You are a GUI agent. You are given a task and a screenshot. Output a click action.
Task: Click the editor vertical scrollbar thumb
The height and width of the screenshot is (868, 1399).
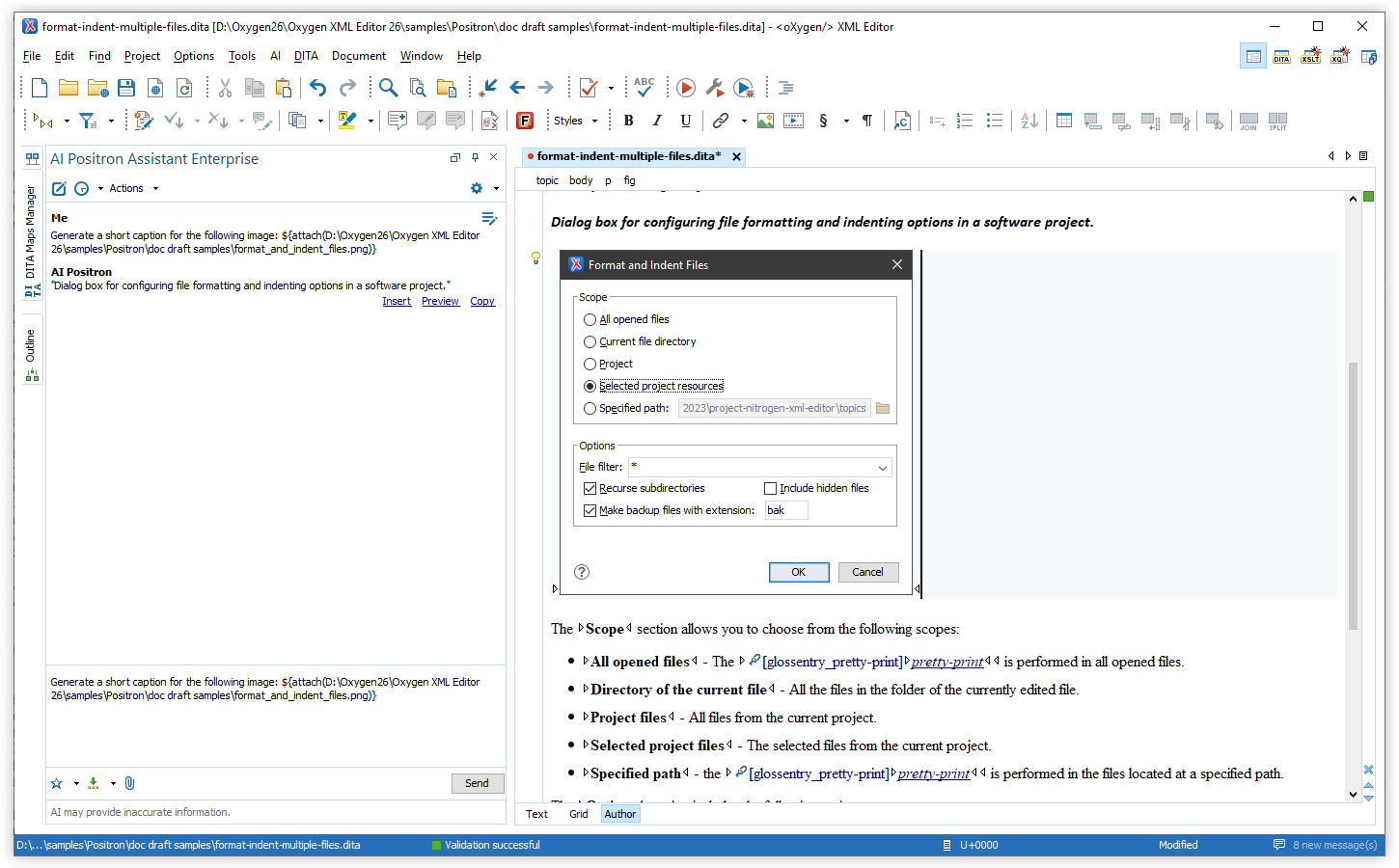[1353, 496]
